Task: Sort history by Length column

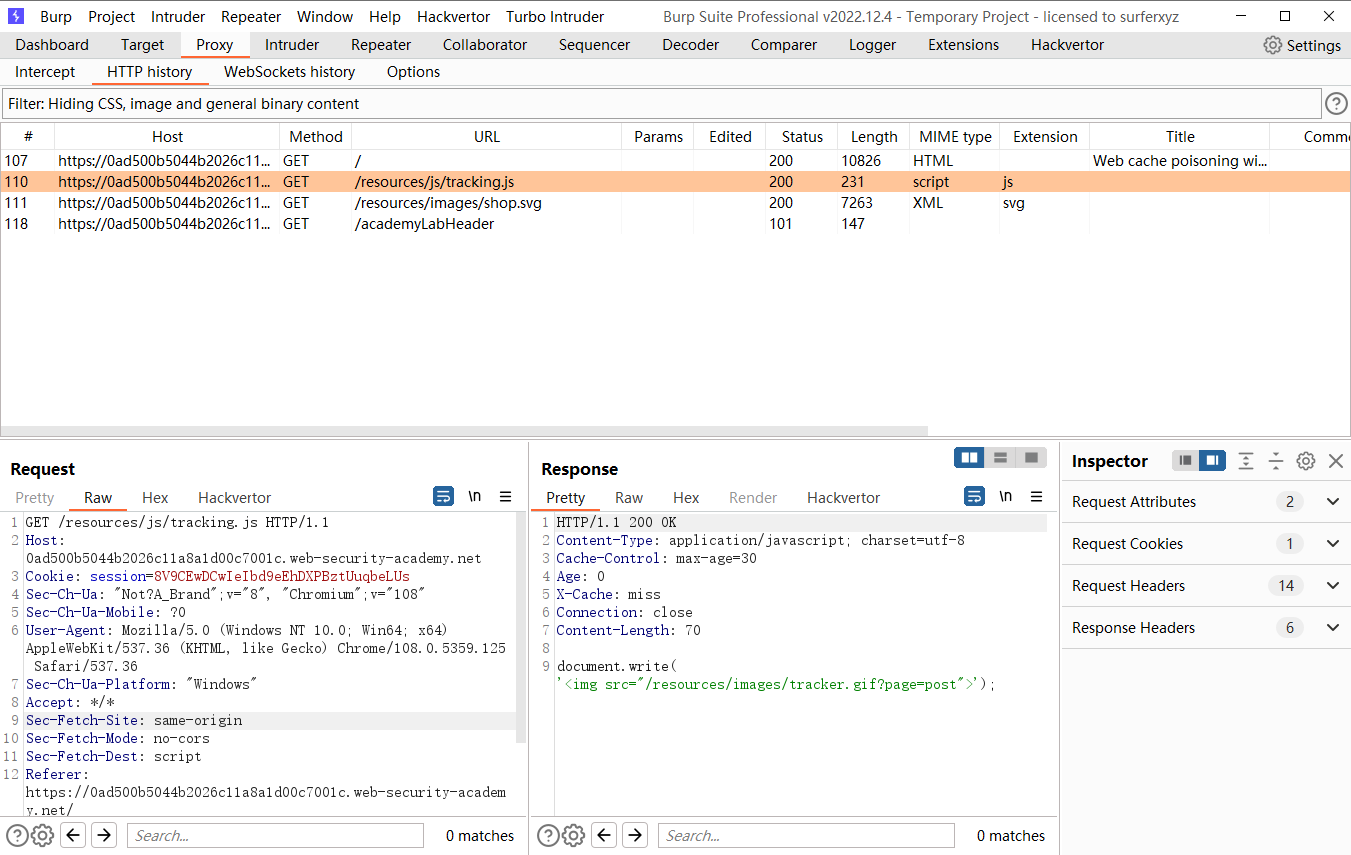Action: 874,137
